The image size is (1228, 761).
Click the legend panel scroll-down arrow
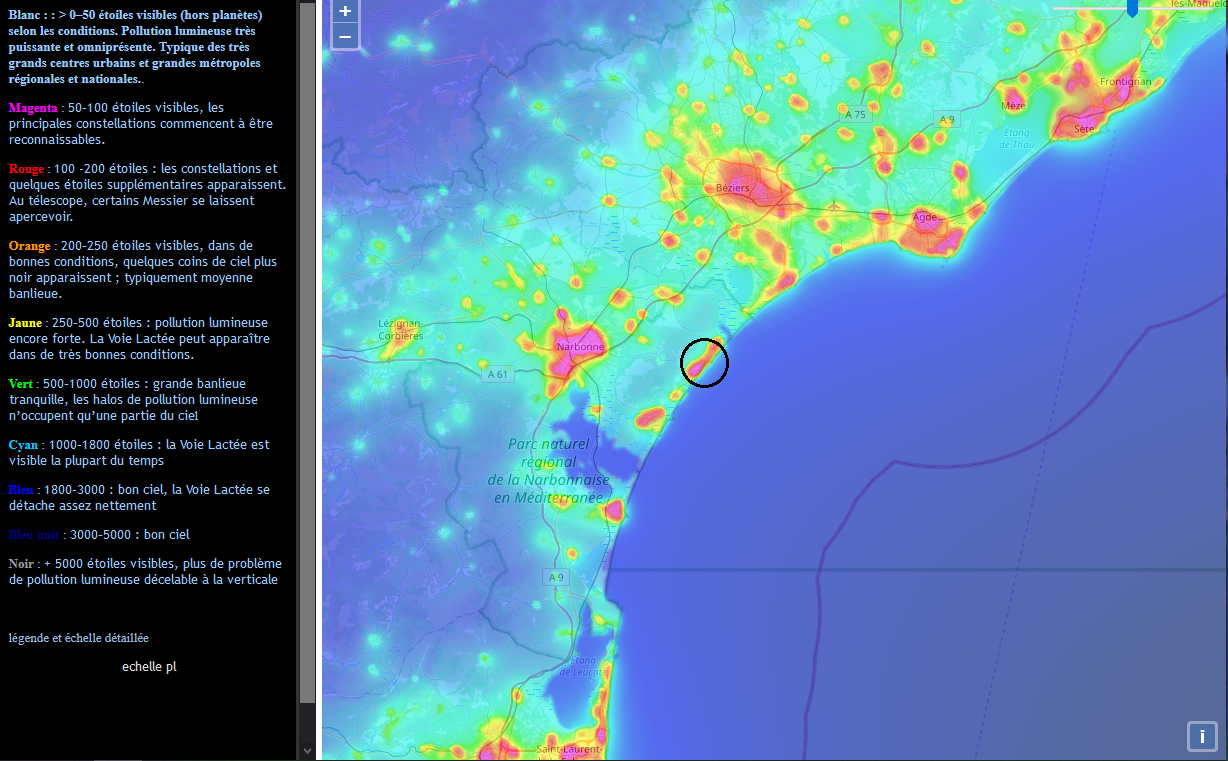click(x=307, y=749)
